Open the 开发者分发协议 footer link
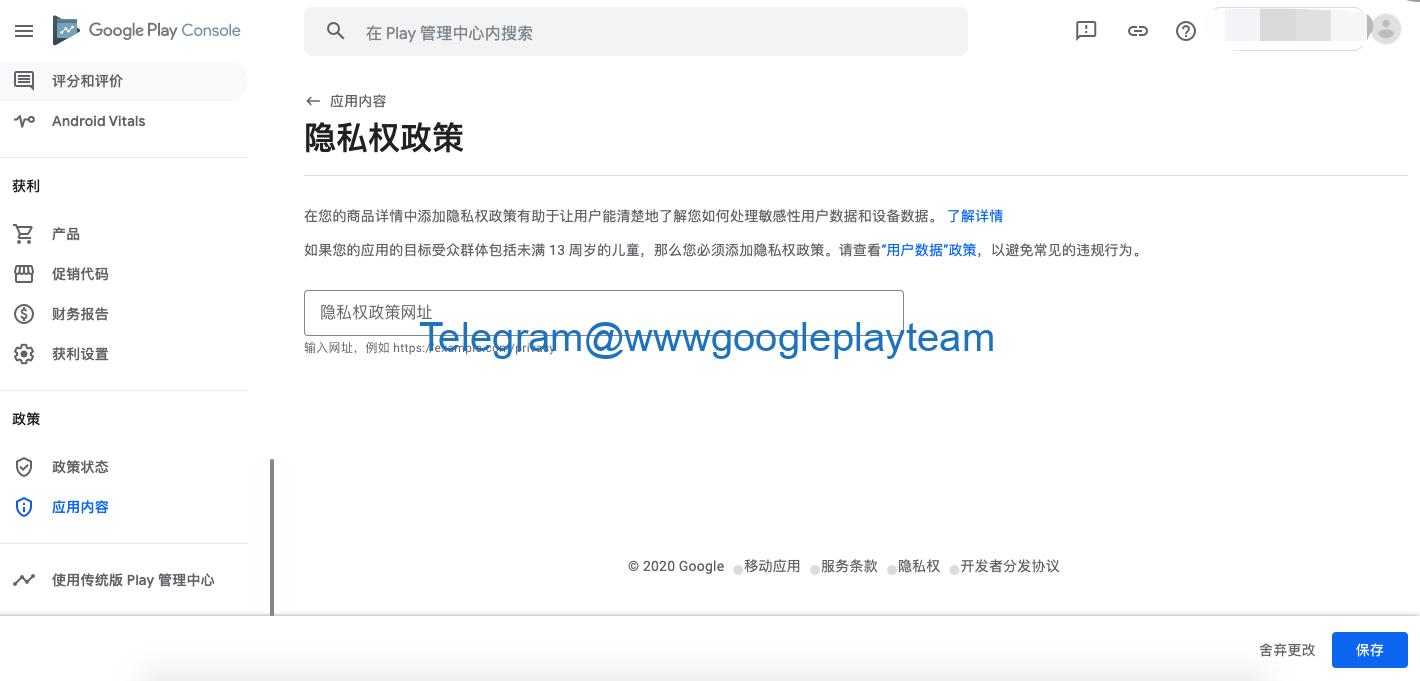This screenshot has height=681, width=1420. point(1010,566)
